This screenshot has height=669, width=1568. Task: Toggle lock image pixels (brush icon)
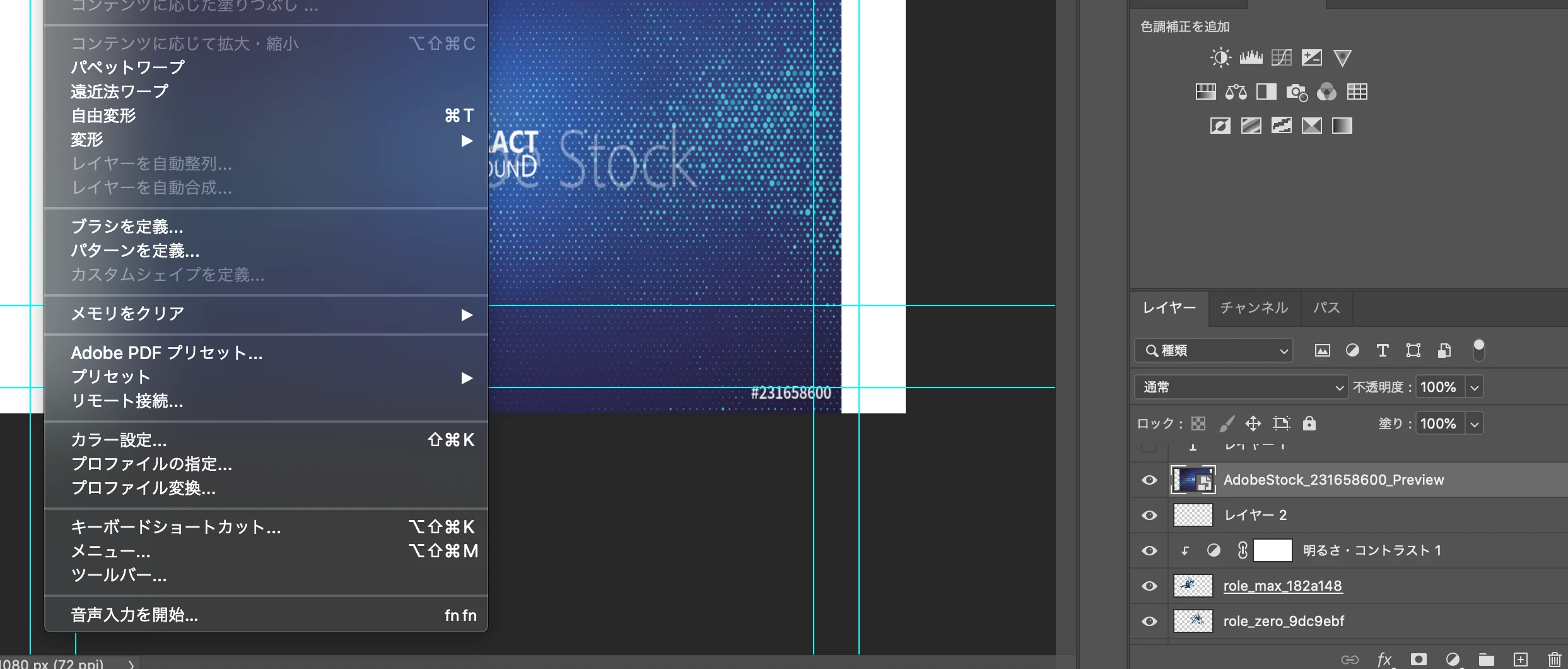pyautogui.click(x=1226, y=423)
